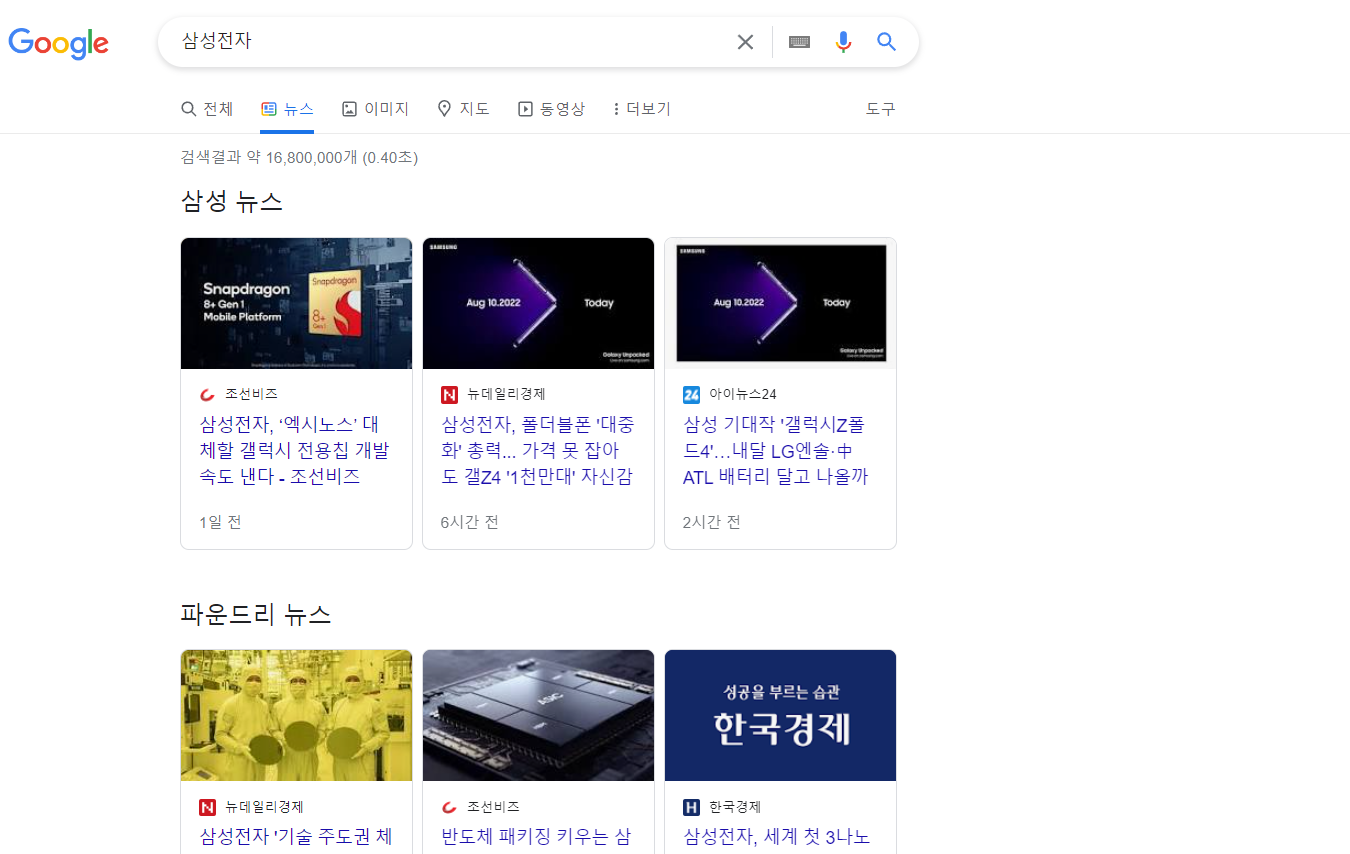Open the 도구 search tools
Screen dimensions: 1350x854
coord(880,109)
